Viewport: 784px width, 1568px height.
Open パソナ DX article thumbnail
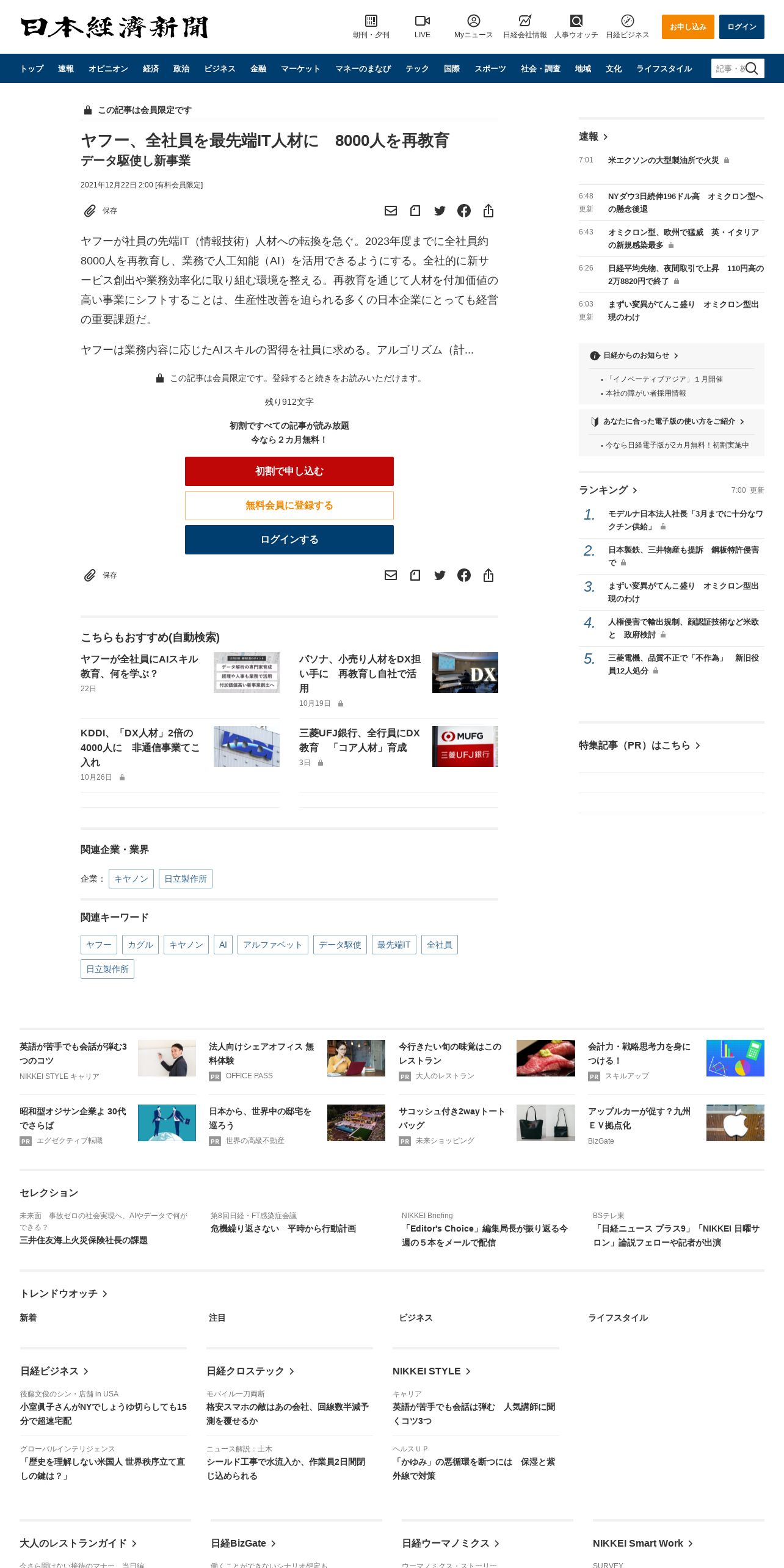pos(465,672)
